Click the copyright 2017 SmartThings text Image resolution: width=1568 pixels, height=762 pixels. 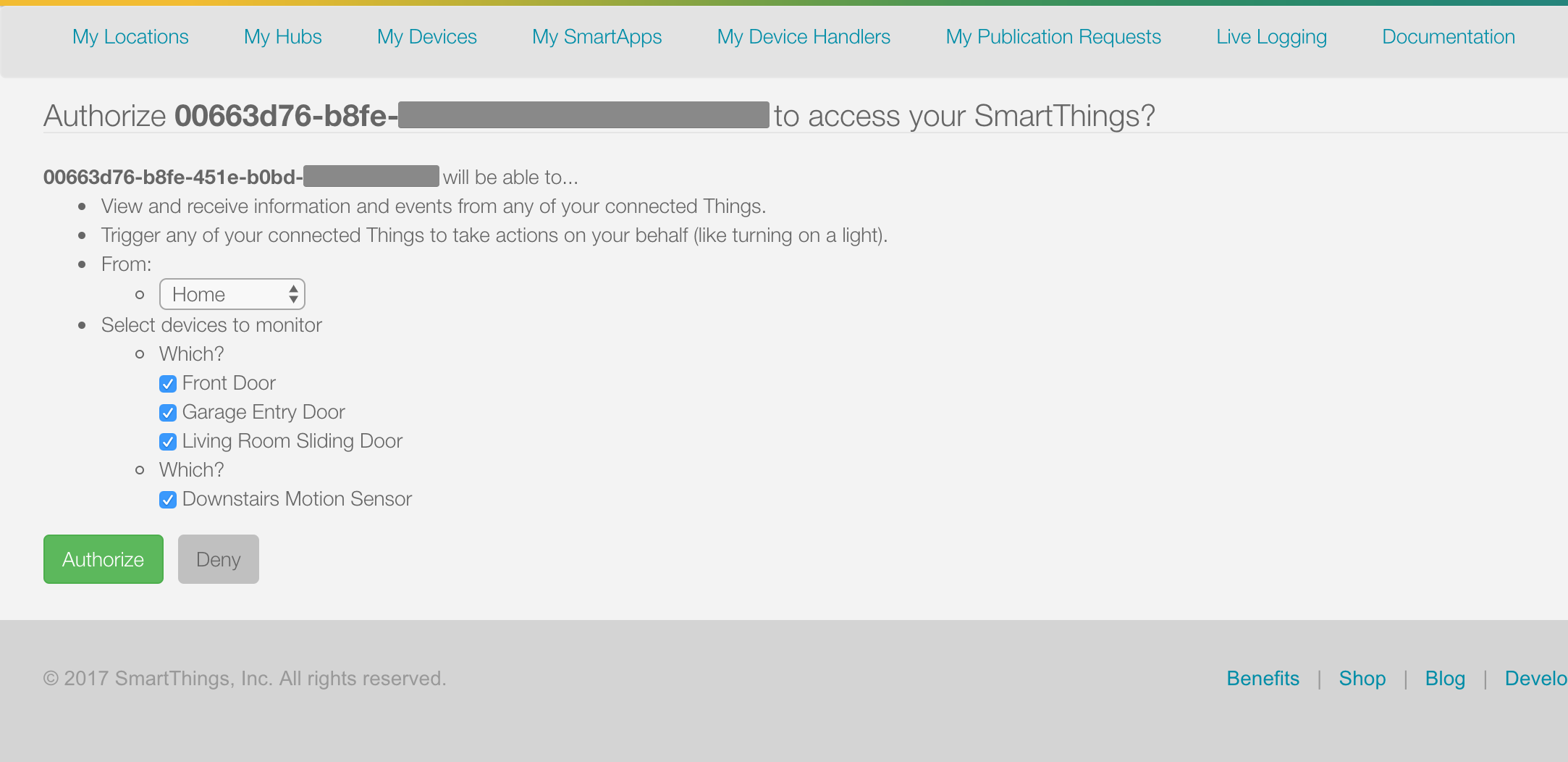(x=245, y=679)
